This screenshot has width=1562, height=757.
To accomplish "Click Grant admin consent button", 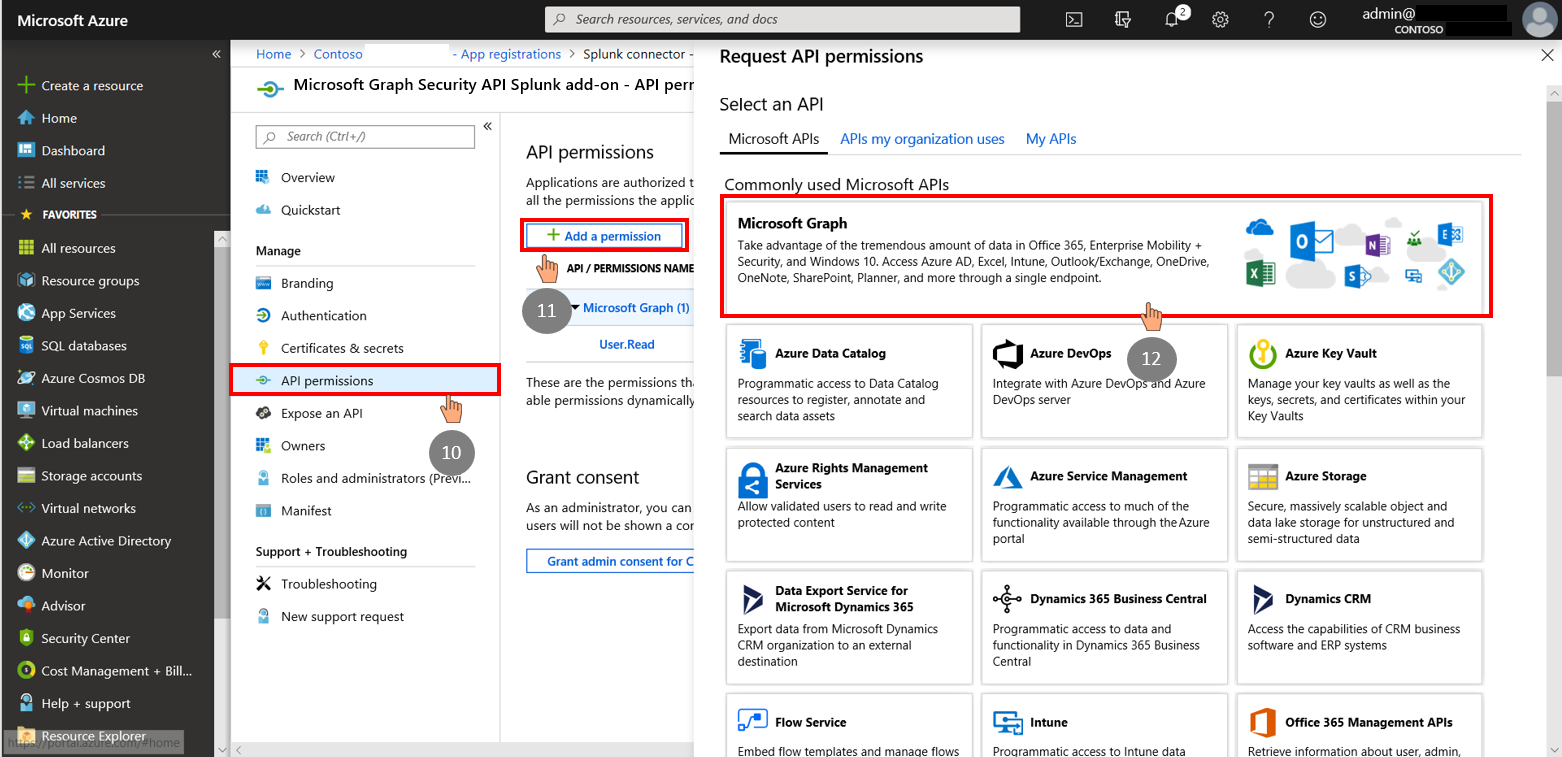I will coord(610,561).
